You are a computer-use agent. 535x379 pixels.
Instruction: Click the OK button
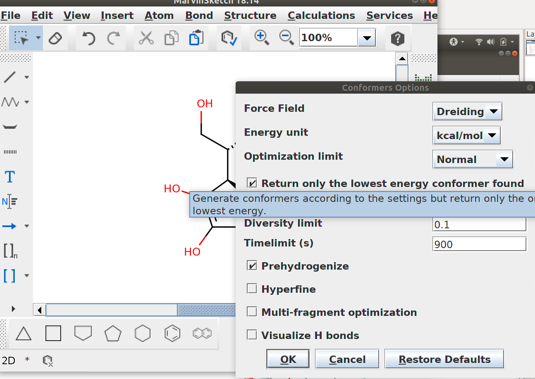coord(288,359)
